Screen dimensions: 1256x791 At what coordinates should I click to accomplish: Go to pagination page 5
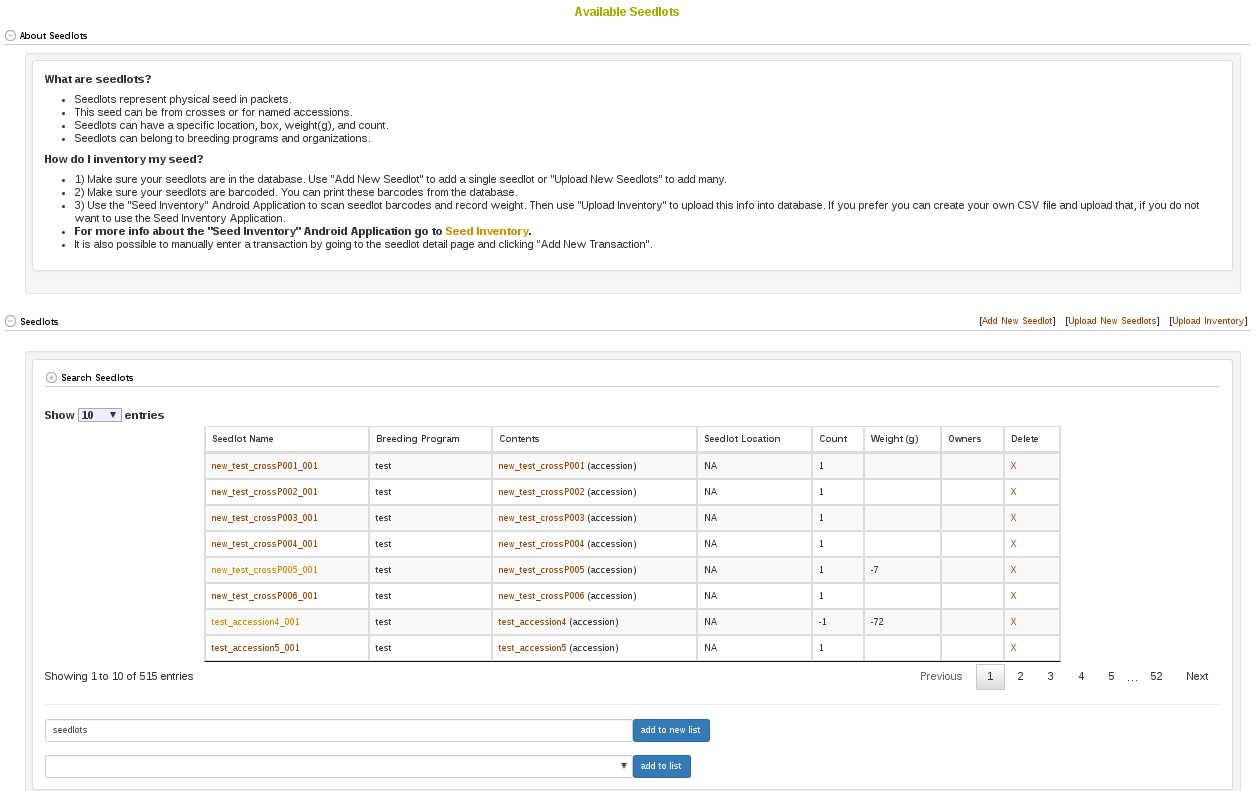pyautogui.click(x=1111, y=677)
